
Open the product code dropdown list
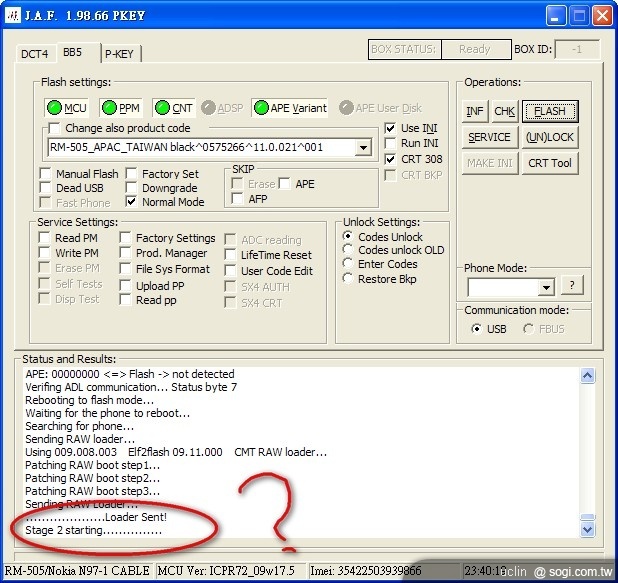coord(363,148)
